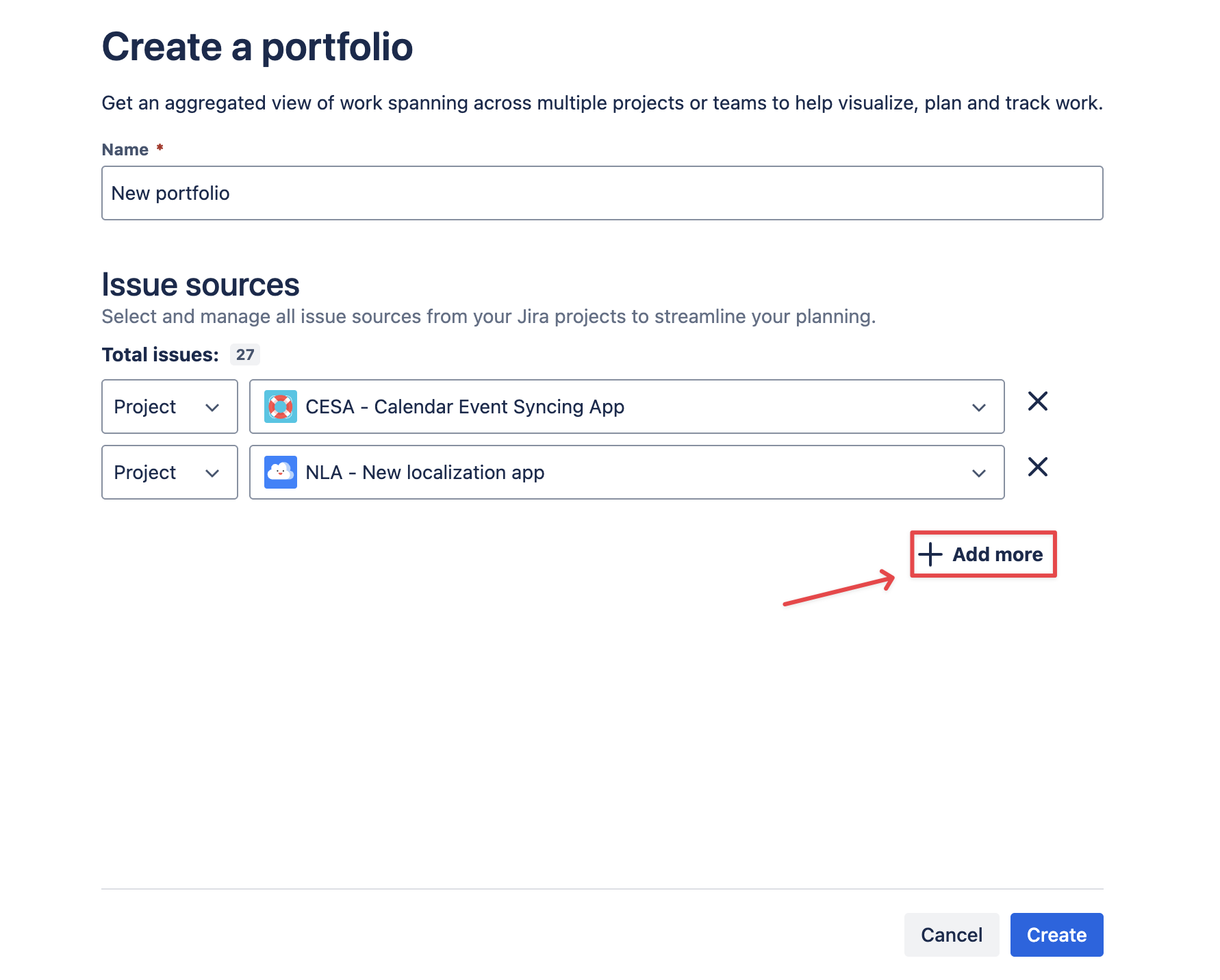Screen dimensions: 1220x980
Task: Open chevron on CESA project dropdown
Action: [x=978, y=408]
